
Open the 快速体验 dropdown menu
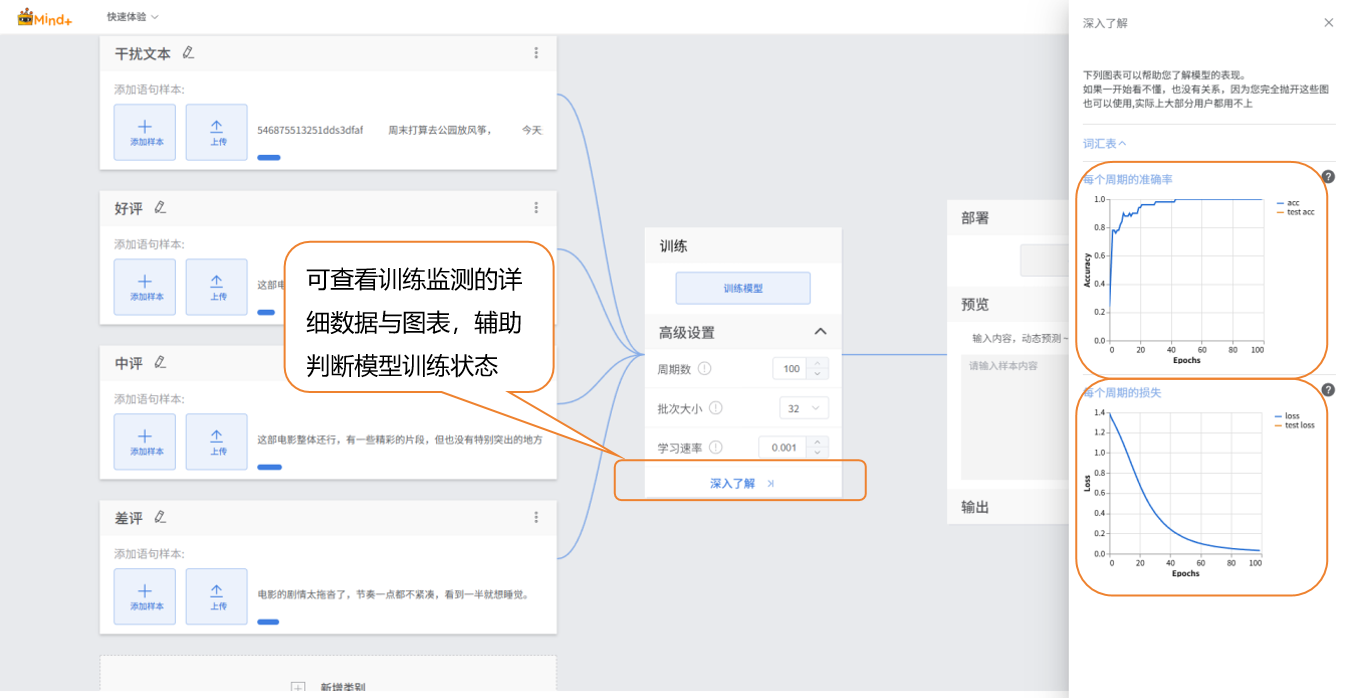pyautogui.click(x=133, y=17)
